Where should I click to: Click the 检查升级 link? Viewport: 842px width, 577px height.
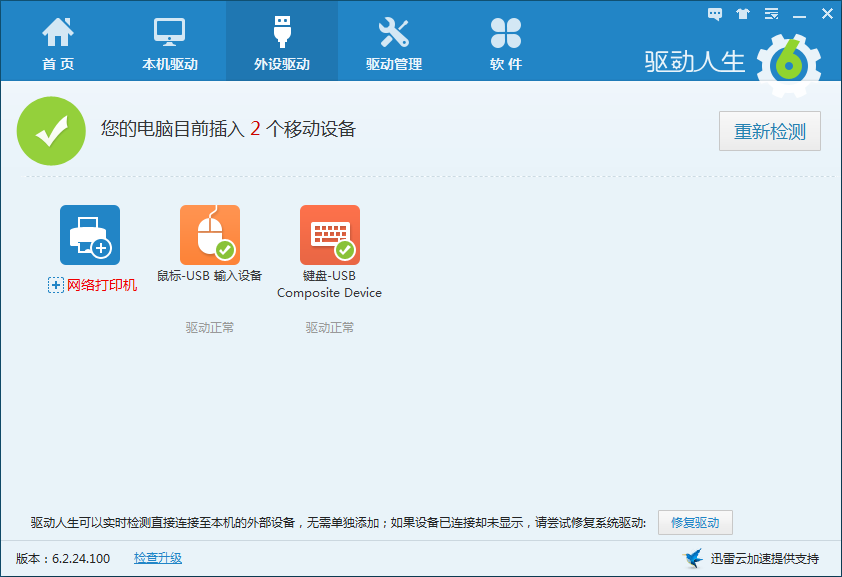(x=158, y=558)
